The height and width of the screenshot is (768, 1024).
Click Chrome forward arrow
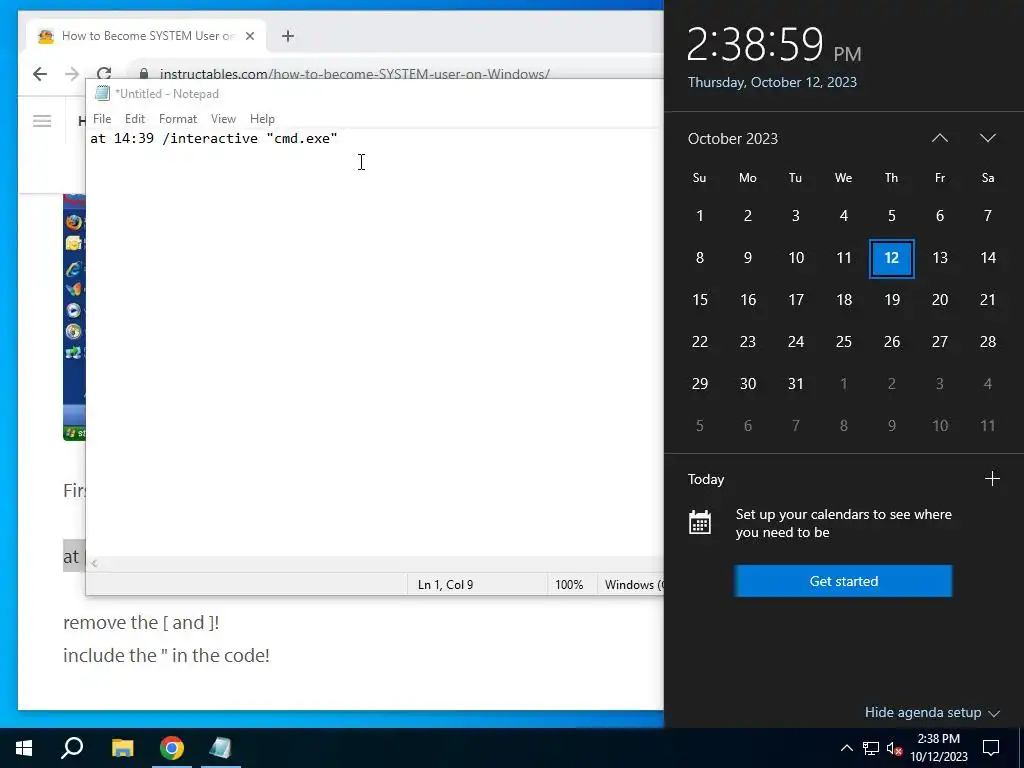click(72, 74)
